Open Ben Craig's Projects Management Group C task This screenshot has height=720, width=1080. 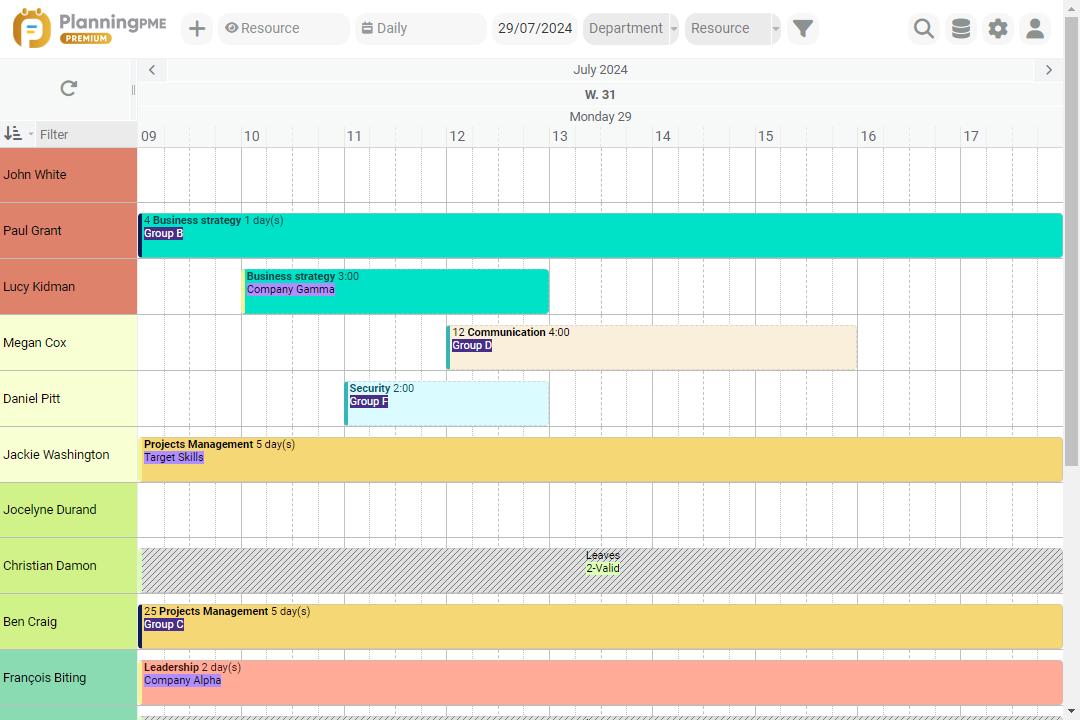[x=601, y=626]
